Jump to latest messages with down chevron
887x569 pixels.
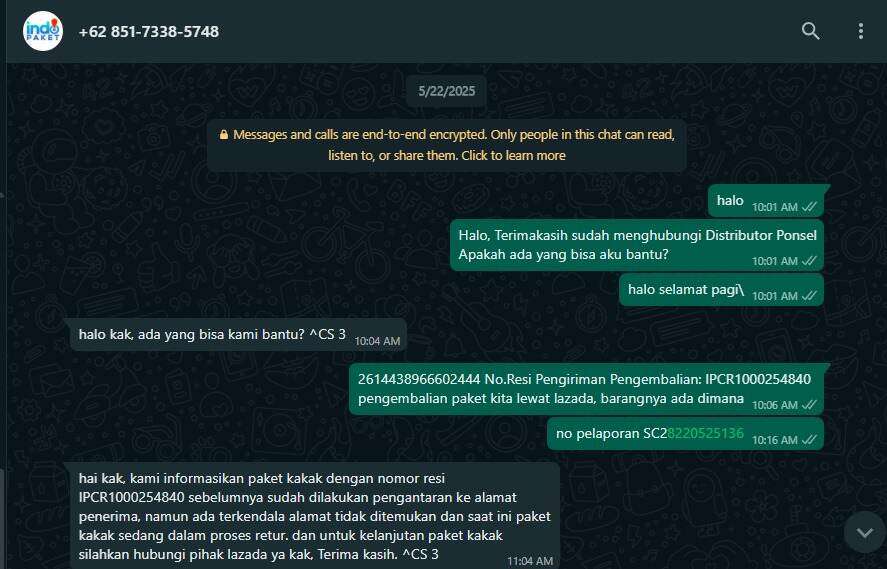(x=864, y=532)
